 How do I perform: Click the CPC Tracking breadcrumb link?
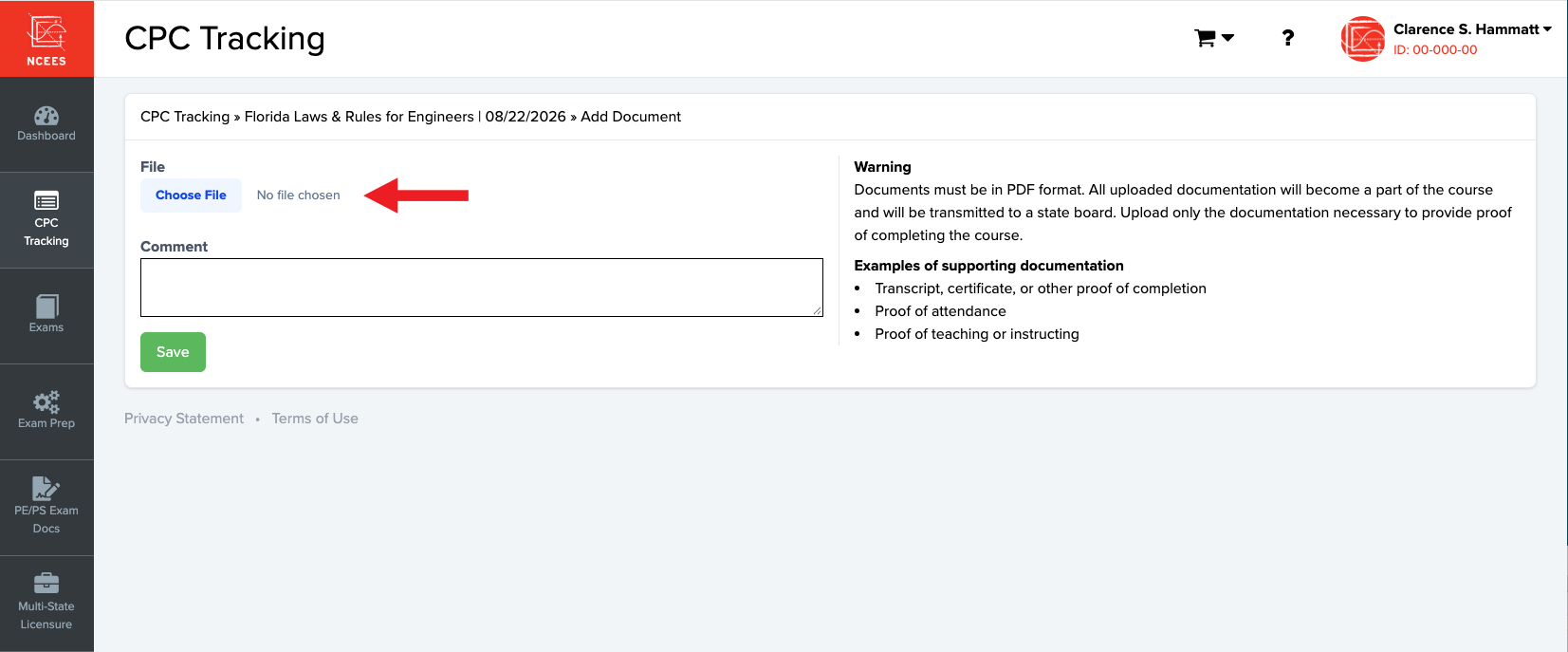pos(185,117)
